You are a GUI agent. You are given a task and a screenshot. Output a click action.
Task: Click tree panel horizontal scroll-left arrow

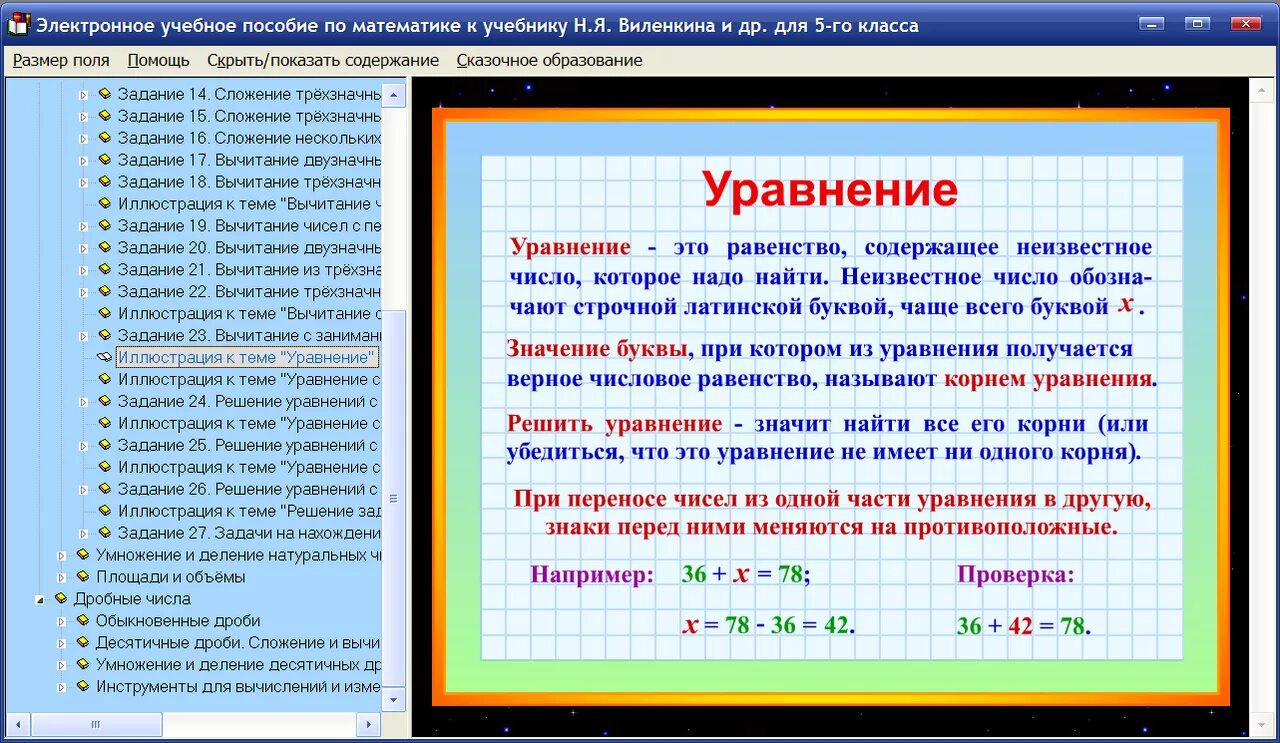[x=16, y=723]
